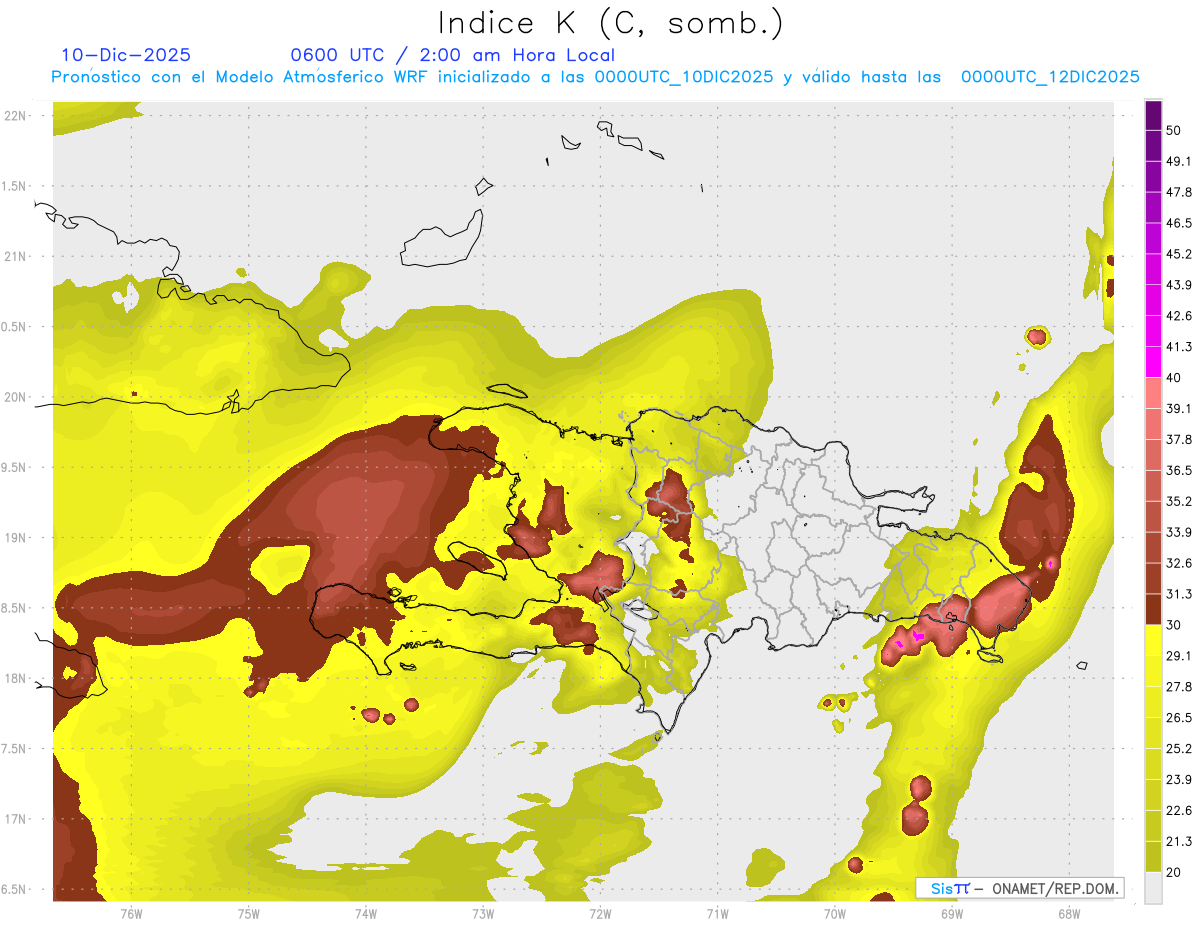Click the colorbar value "49.1"
The image size is (1200, 927).
point(1179,162)
